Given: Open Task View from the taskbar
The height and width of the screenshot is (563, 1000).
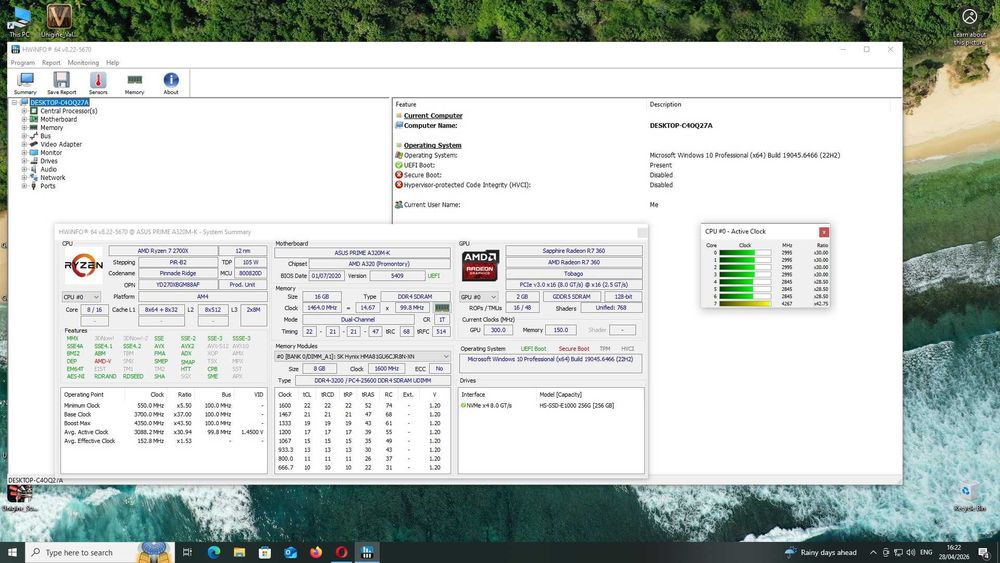Looking at the screenshot, I should pyautogui.click(x=187, y=552).
